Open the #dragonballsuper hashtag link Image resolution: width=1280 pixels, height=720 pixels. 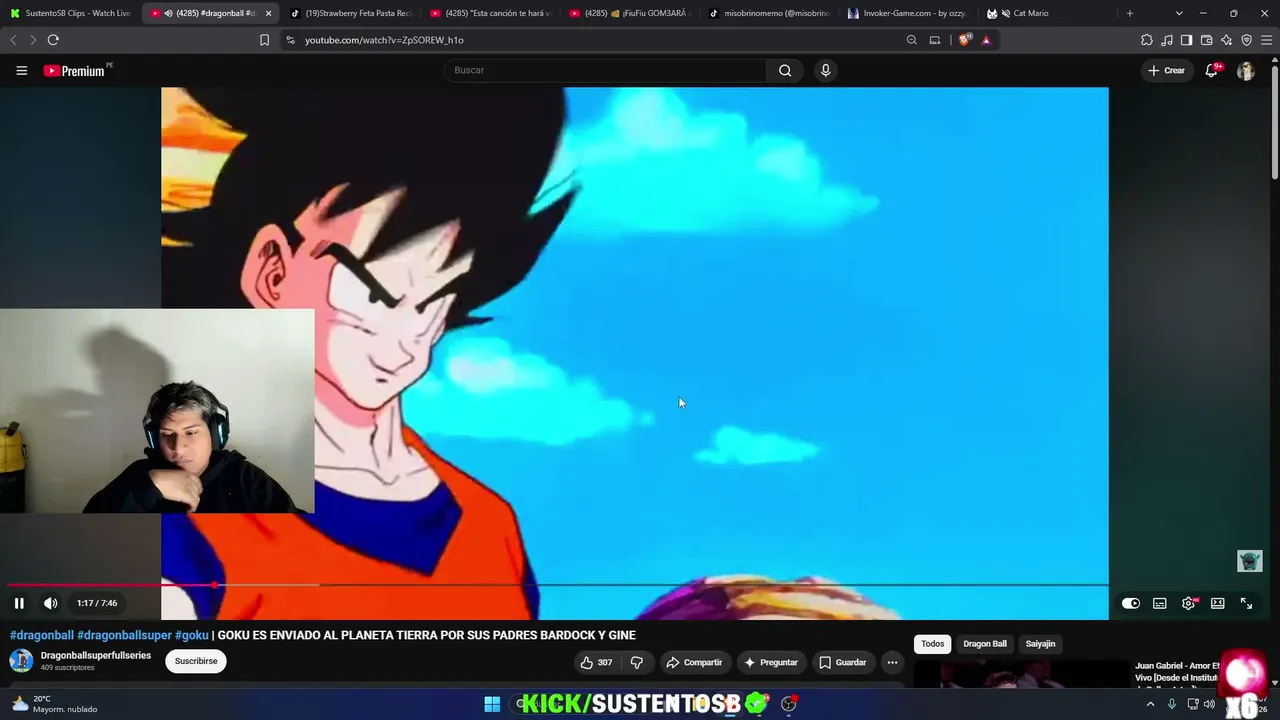click(x=124, y=635)
